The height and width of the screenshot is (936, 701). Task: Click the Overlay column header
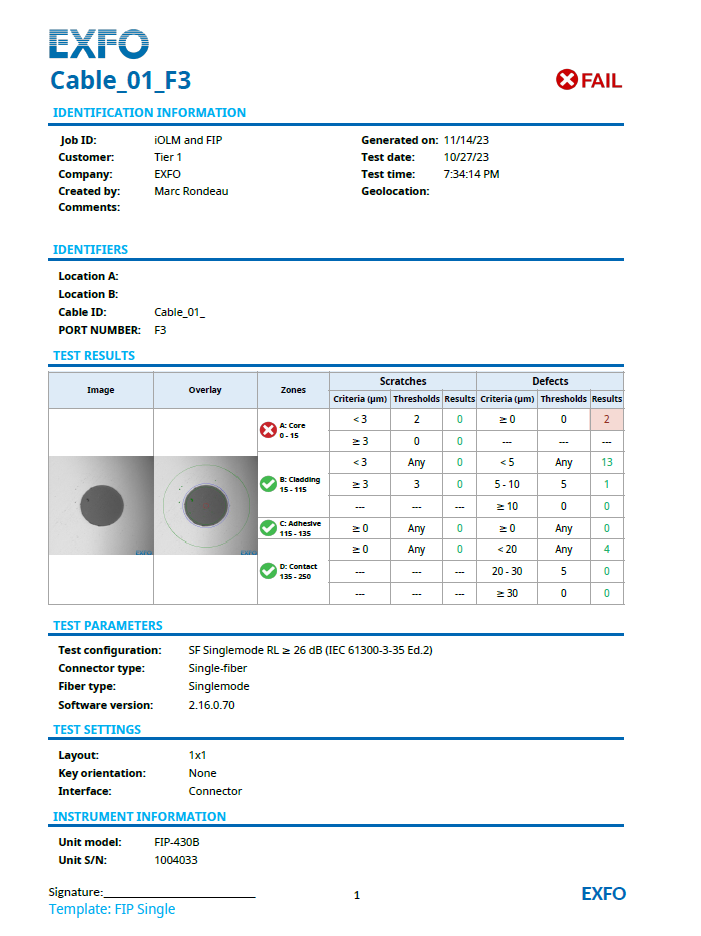click(x=205, y=390)
